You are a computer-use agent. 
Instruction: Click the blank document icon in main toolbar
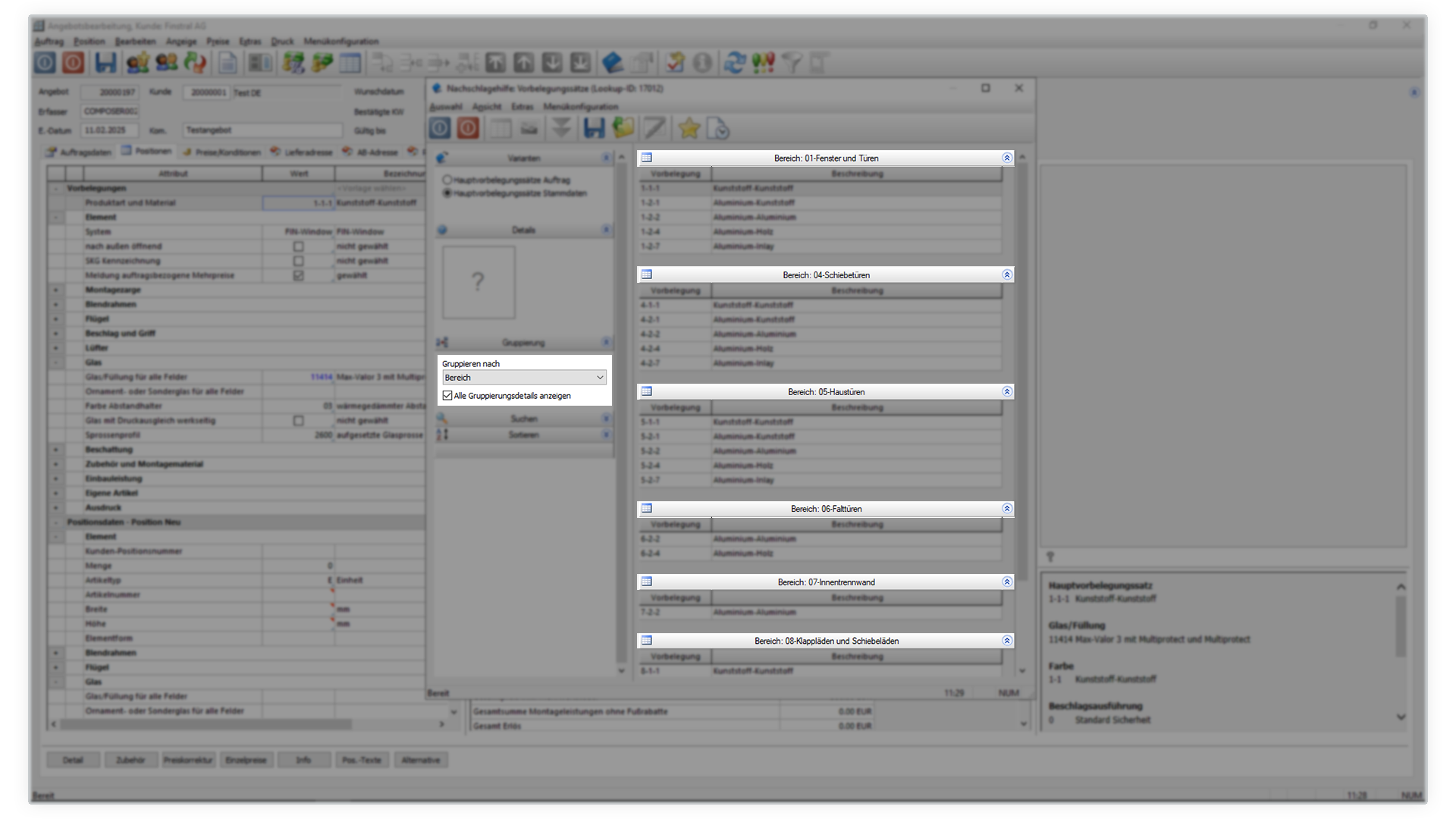(227, 62)
